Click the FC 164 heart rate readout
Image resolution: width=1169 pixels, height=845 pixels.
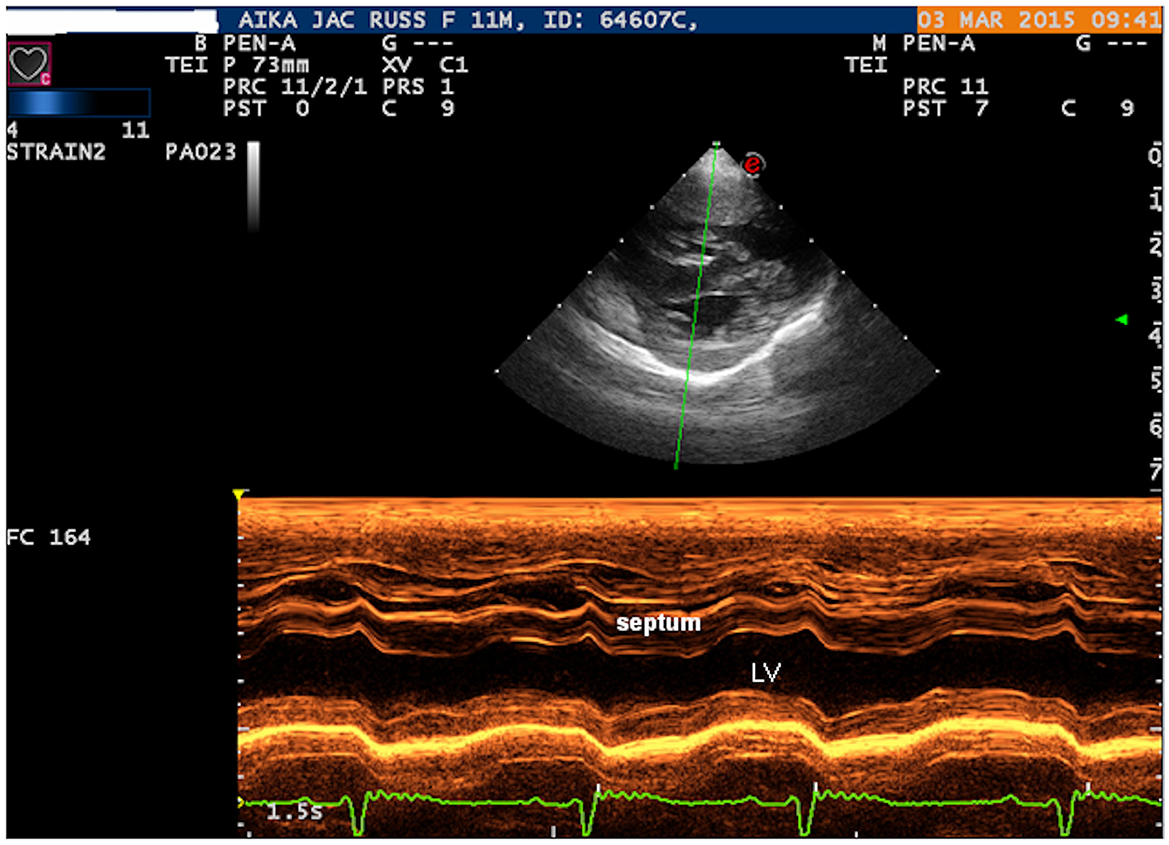48,538
